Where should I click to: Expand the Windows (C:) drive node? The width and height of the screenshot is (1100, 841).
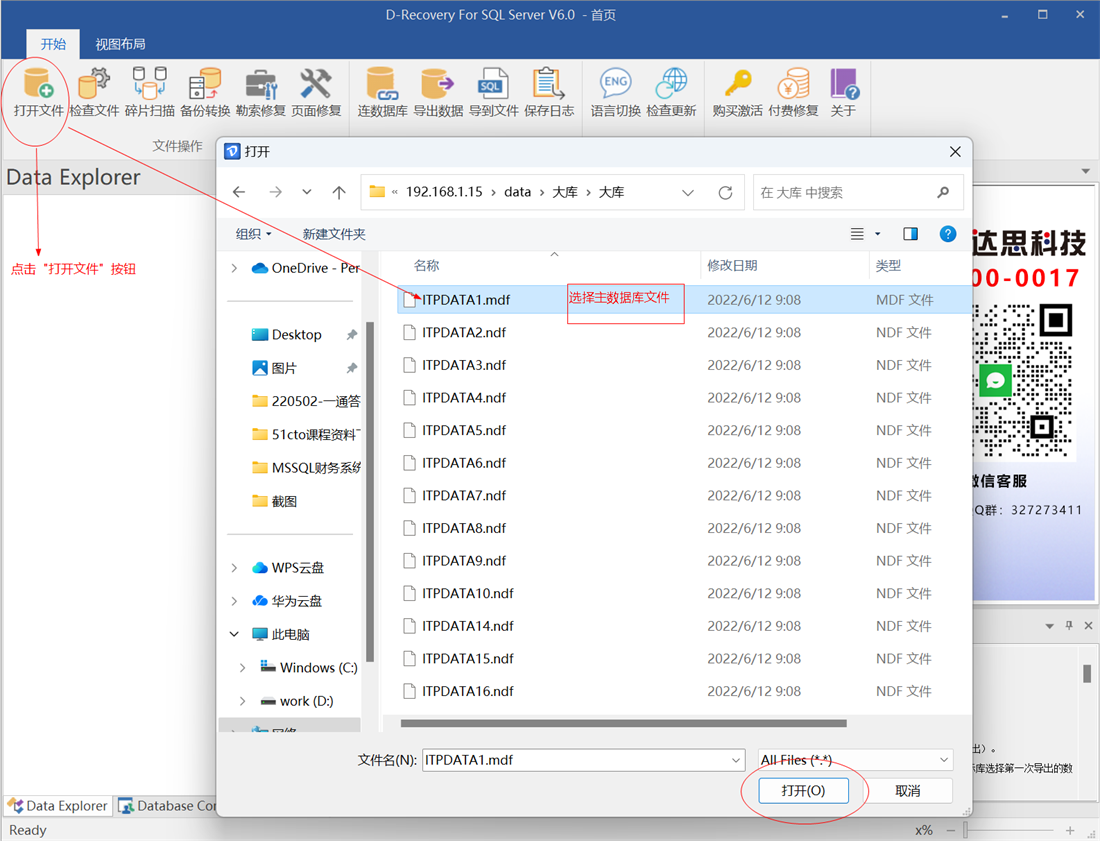243,668
